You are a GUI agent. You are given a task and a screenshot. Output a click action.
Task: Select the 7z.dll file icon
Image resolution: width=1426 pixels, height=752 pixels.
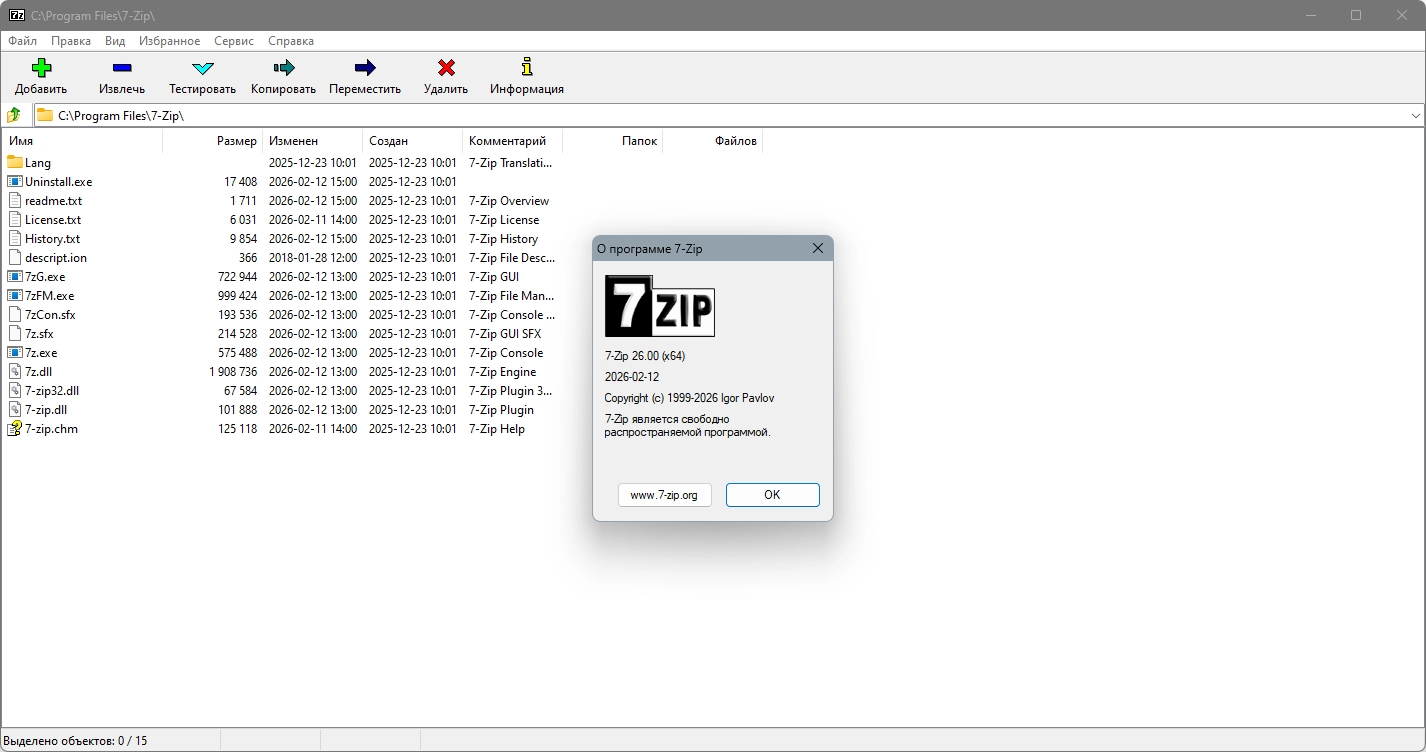pyautogui.click(x=15, y=371)
